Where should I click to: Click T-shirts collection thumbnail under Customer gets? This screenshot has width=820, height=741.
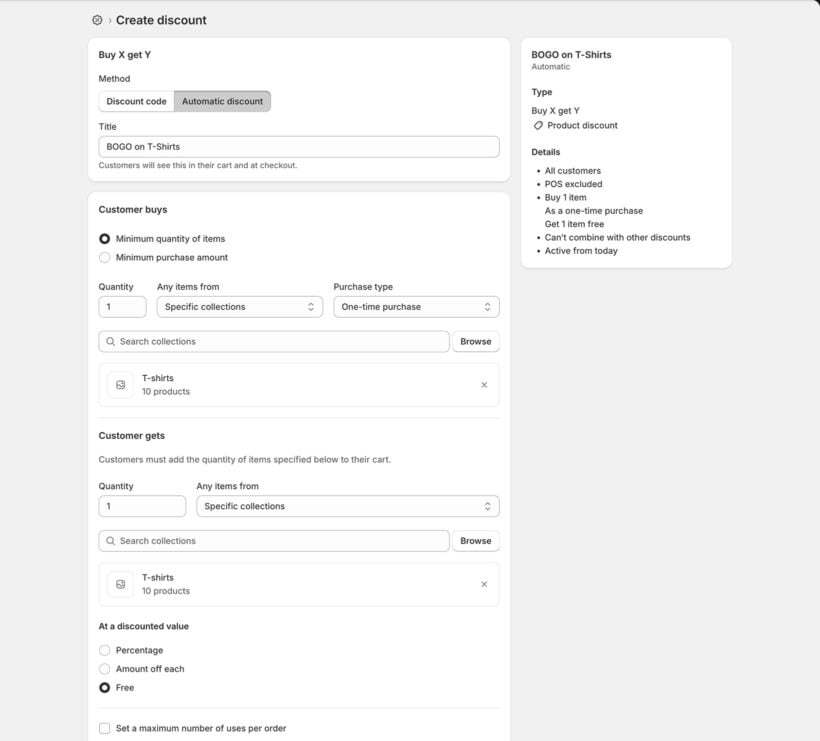coord(121,584)
